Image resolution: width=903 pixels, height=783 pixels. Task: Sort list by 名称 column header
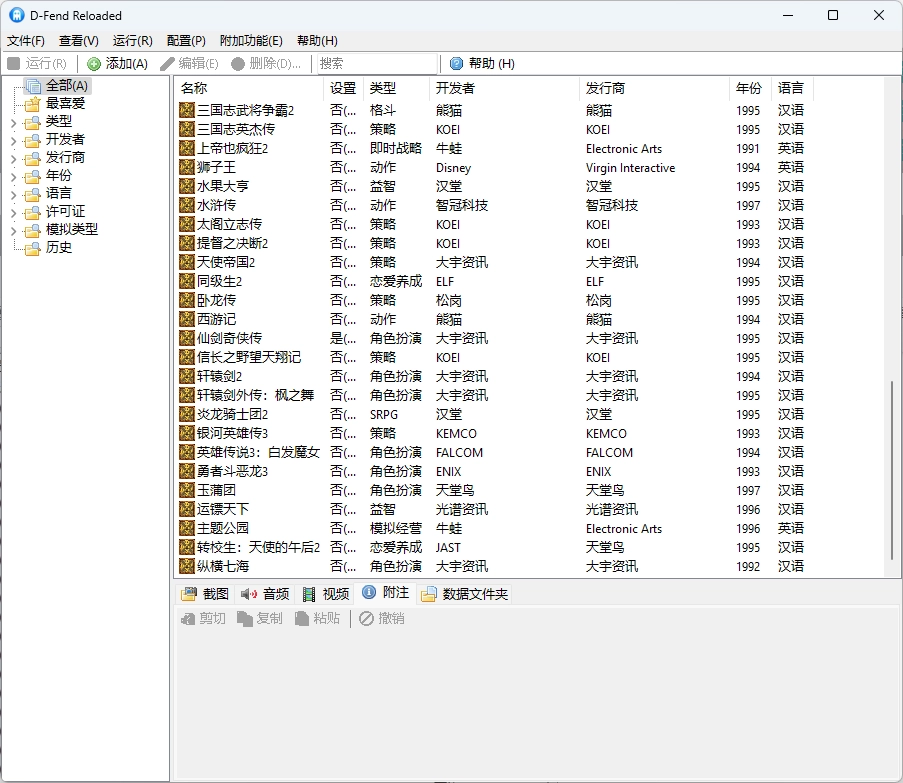tap(249, 89)
